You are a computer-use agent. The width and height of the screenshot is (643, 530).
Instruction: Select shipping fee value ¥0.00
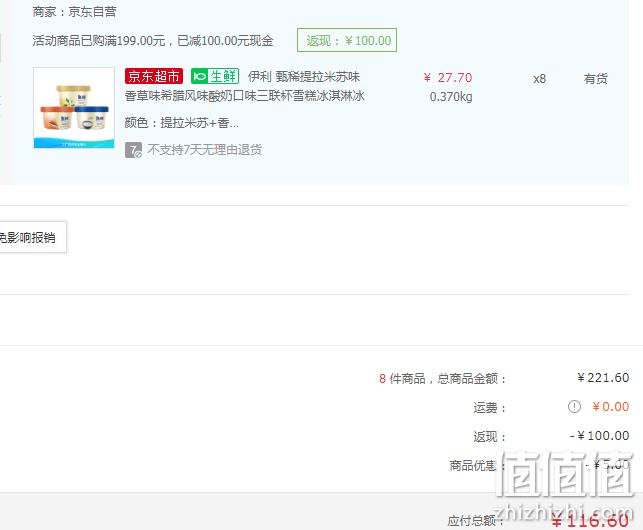[611, 407]
